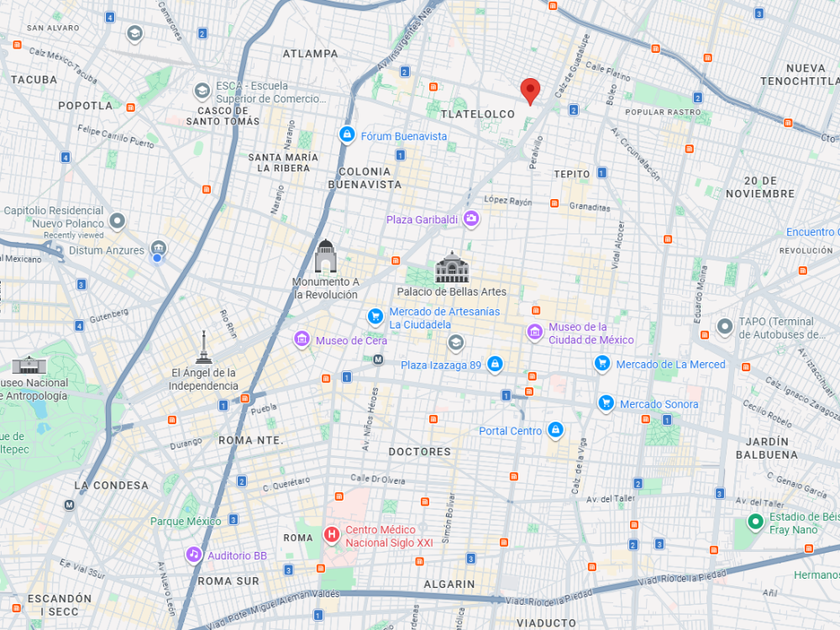
Task: Click the ESCA Escuela Superior de Comercio school icon
Action: tap(202, 91)
